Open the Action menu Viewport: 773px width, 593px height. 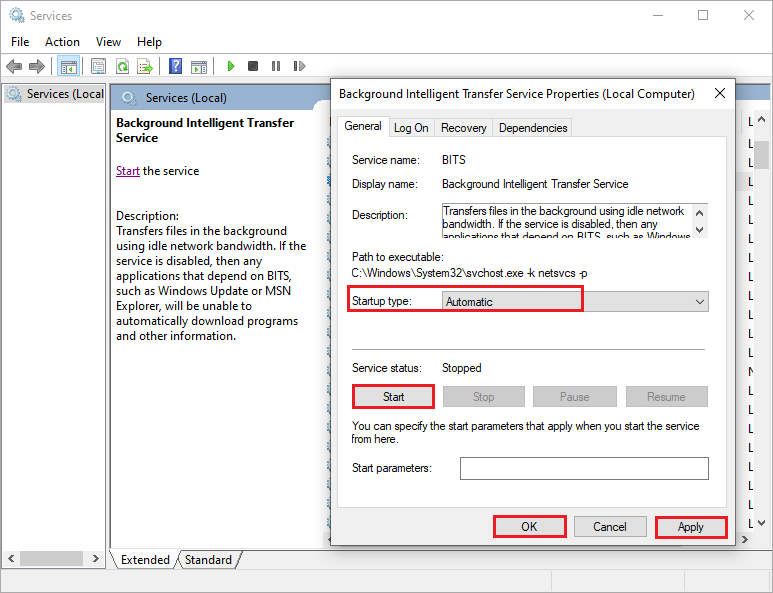[x=62, y=42]
